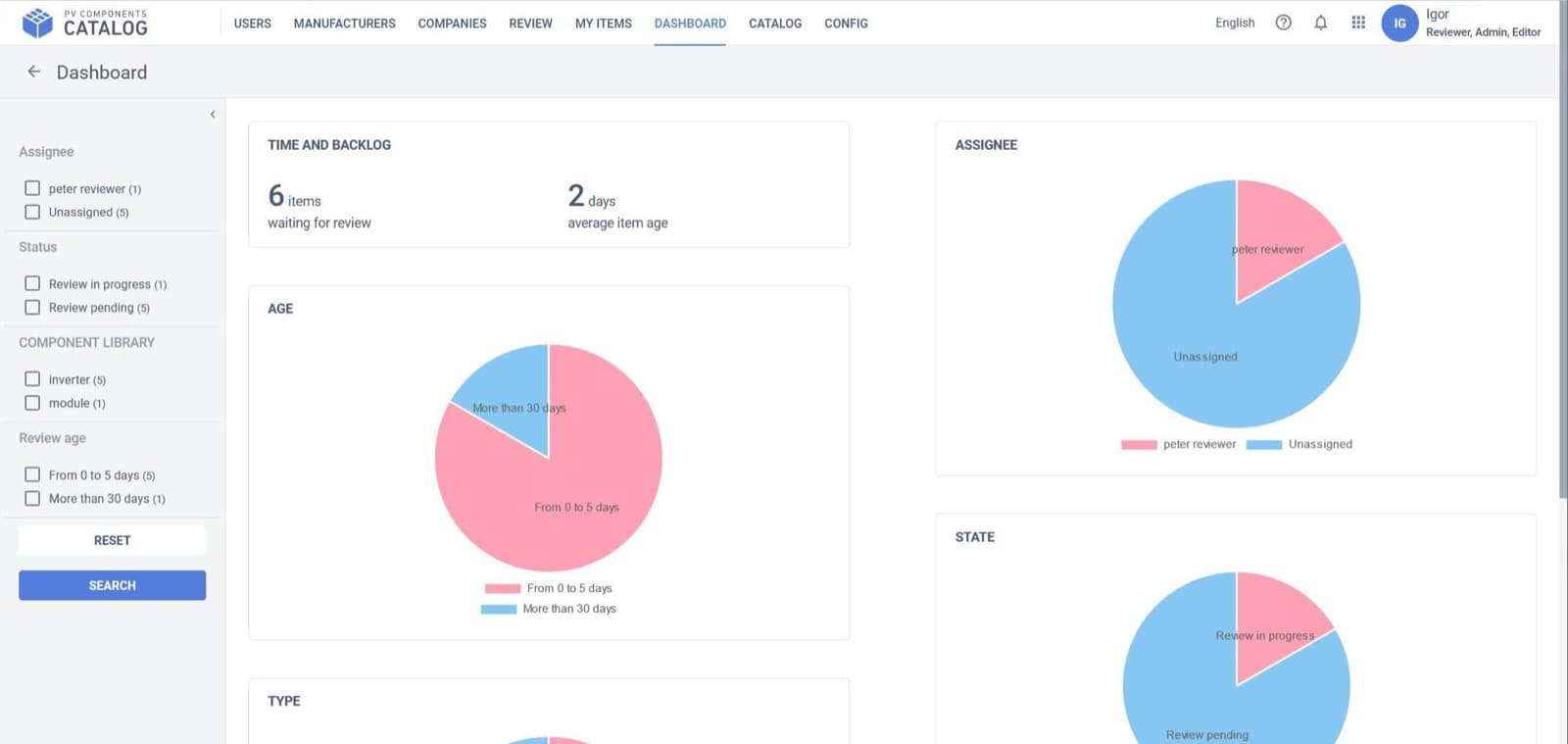Click the 'TIME AND BACKLOG' card heading
Image resolution: width=1568 pixels, height=744 pixels.
(329, 145)
